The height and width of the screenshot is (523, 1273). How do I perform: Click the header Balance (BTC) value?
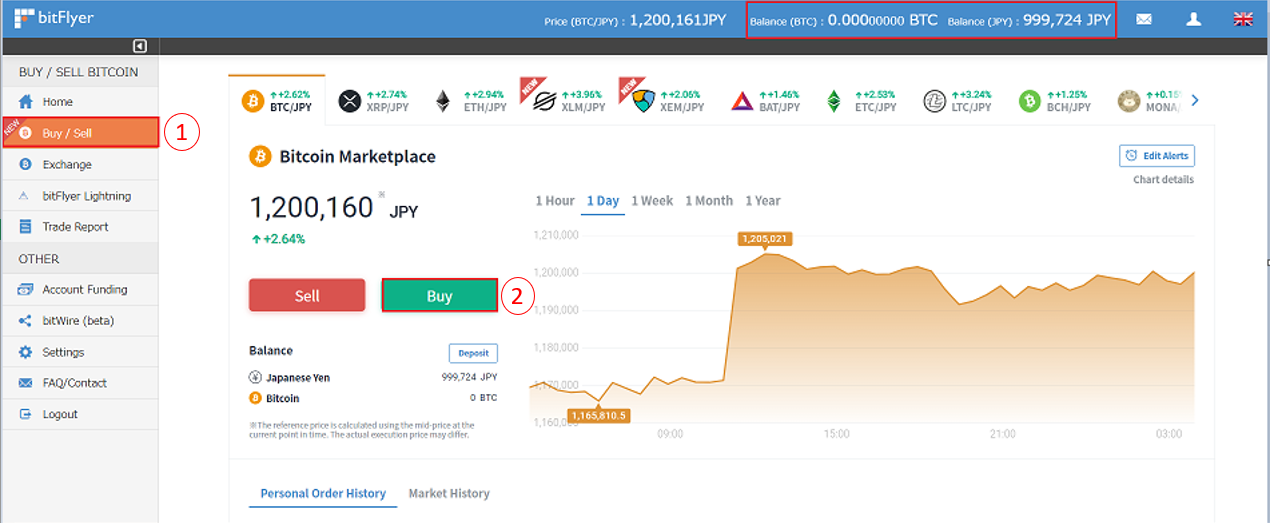883,19
